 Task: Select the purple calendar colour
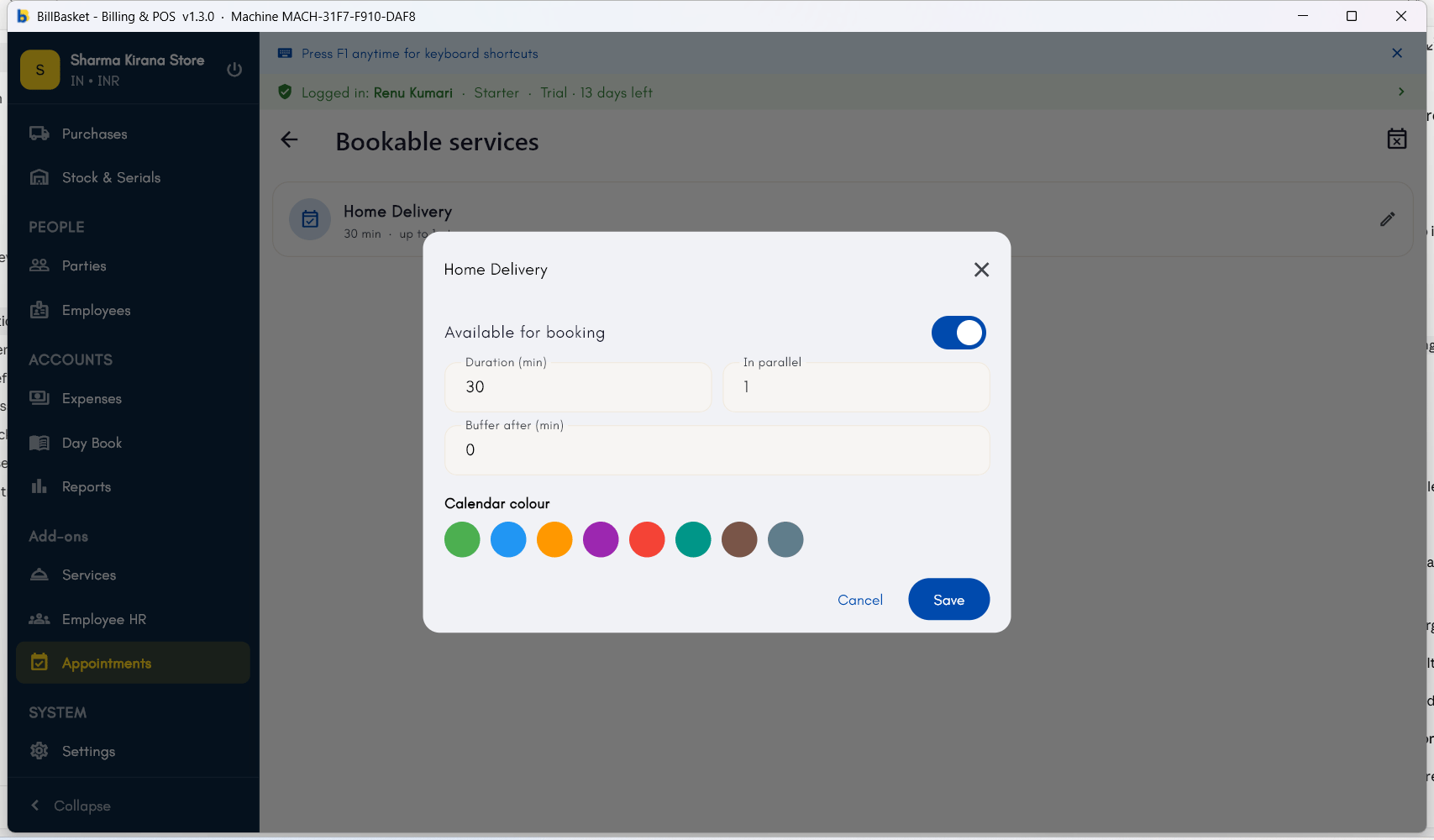(x=601, y=539)
